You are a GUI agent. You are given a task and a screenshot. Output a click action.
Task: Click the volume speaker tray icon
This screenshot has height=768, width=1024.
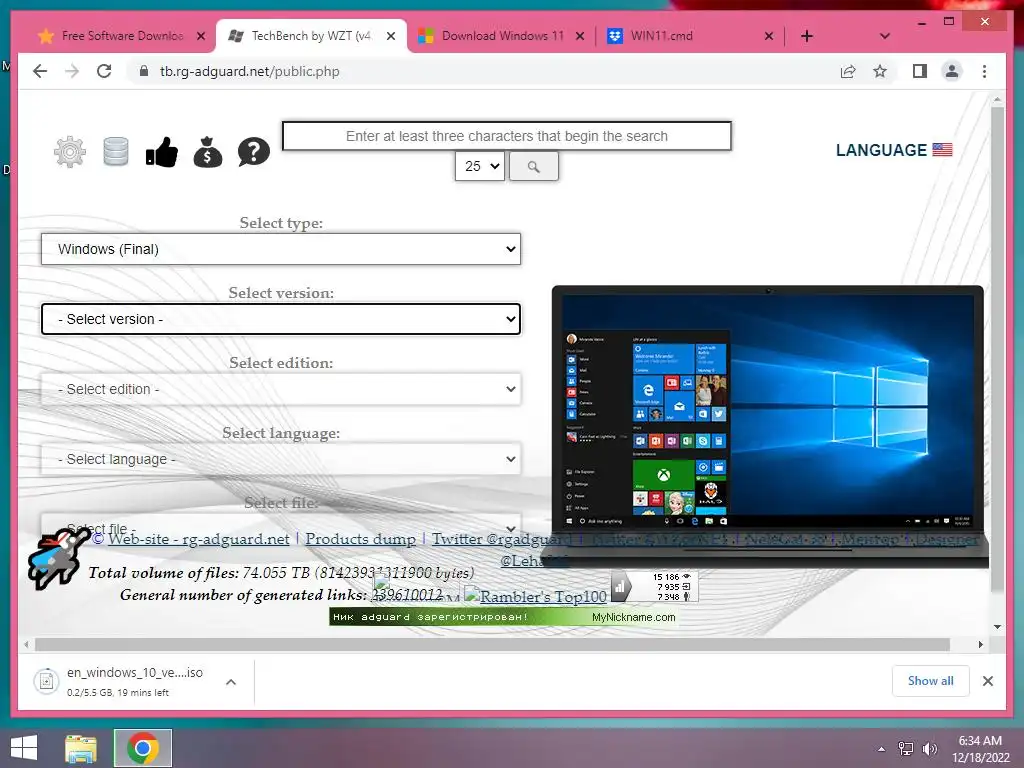[929, 748]
